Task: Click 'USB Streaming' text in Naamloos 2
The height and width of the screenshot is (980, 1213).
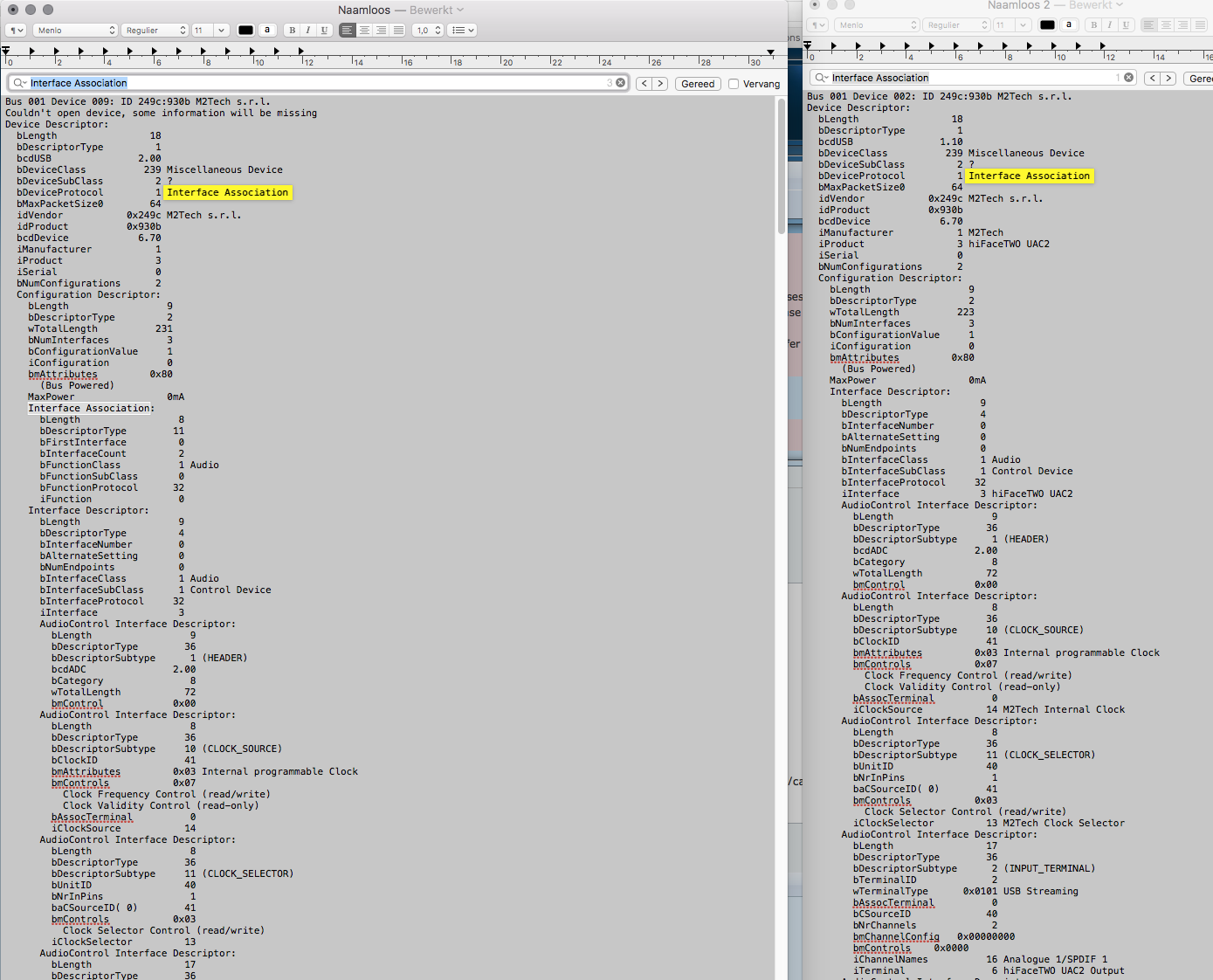Action: coord(1041,891)
